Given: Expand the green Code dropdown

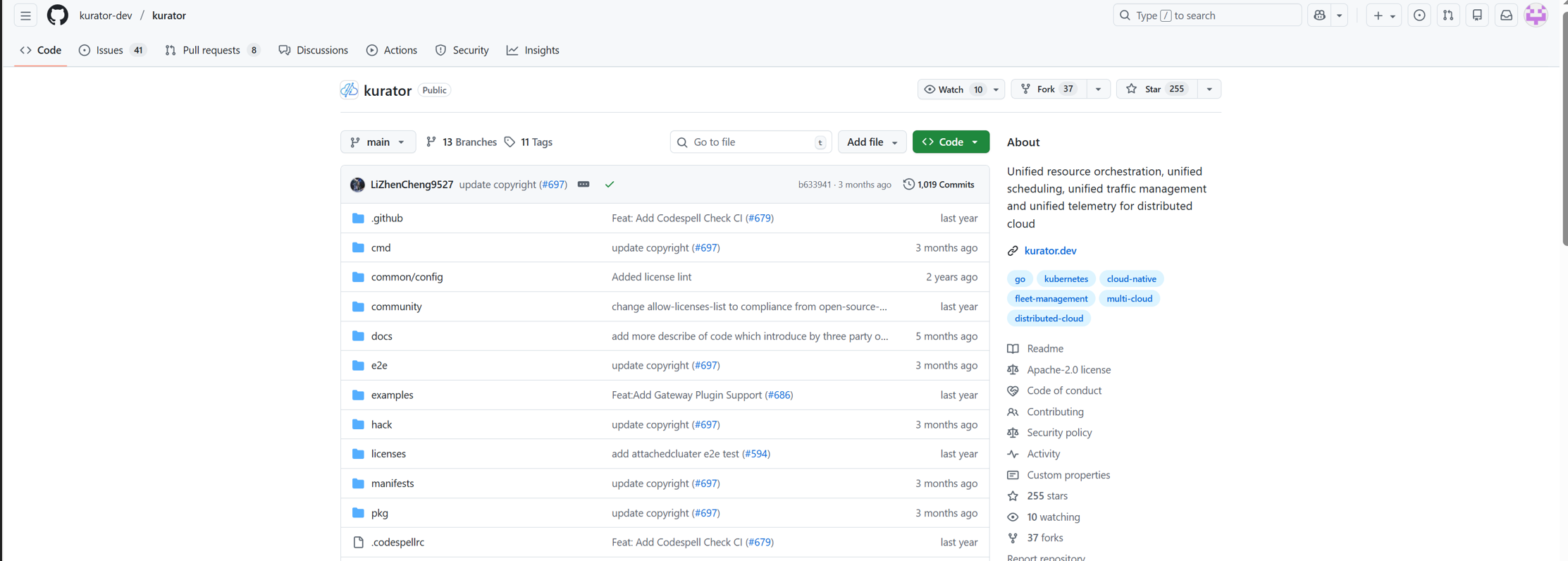Looking at the screenshot, I should 951,142.
